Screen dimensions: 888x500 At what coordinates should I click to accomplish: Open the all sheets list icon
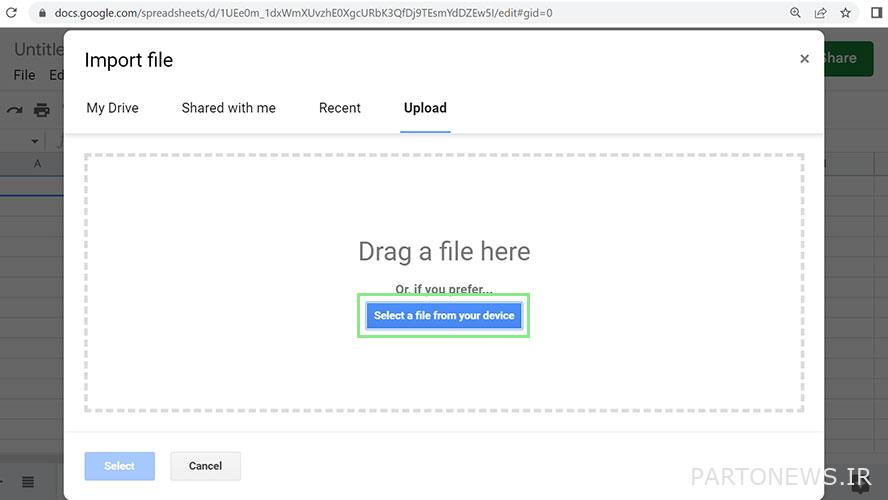28,482
